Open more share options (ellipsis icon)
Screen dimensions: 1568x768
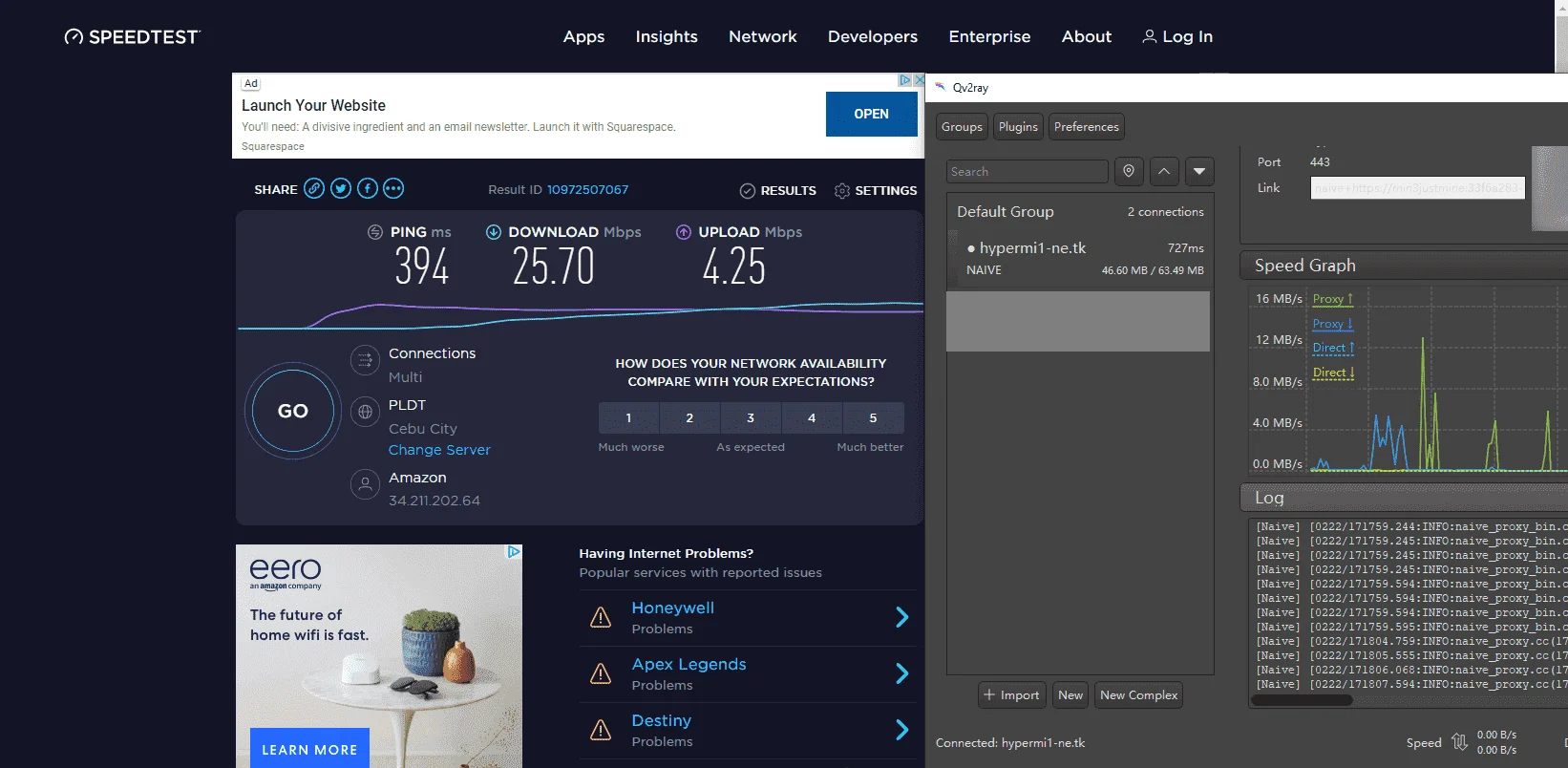tap(393, 188)
